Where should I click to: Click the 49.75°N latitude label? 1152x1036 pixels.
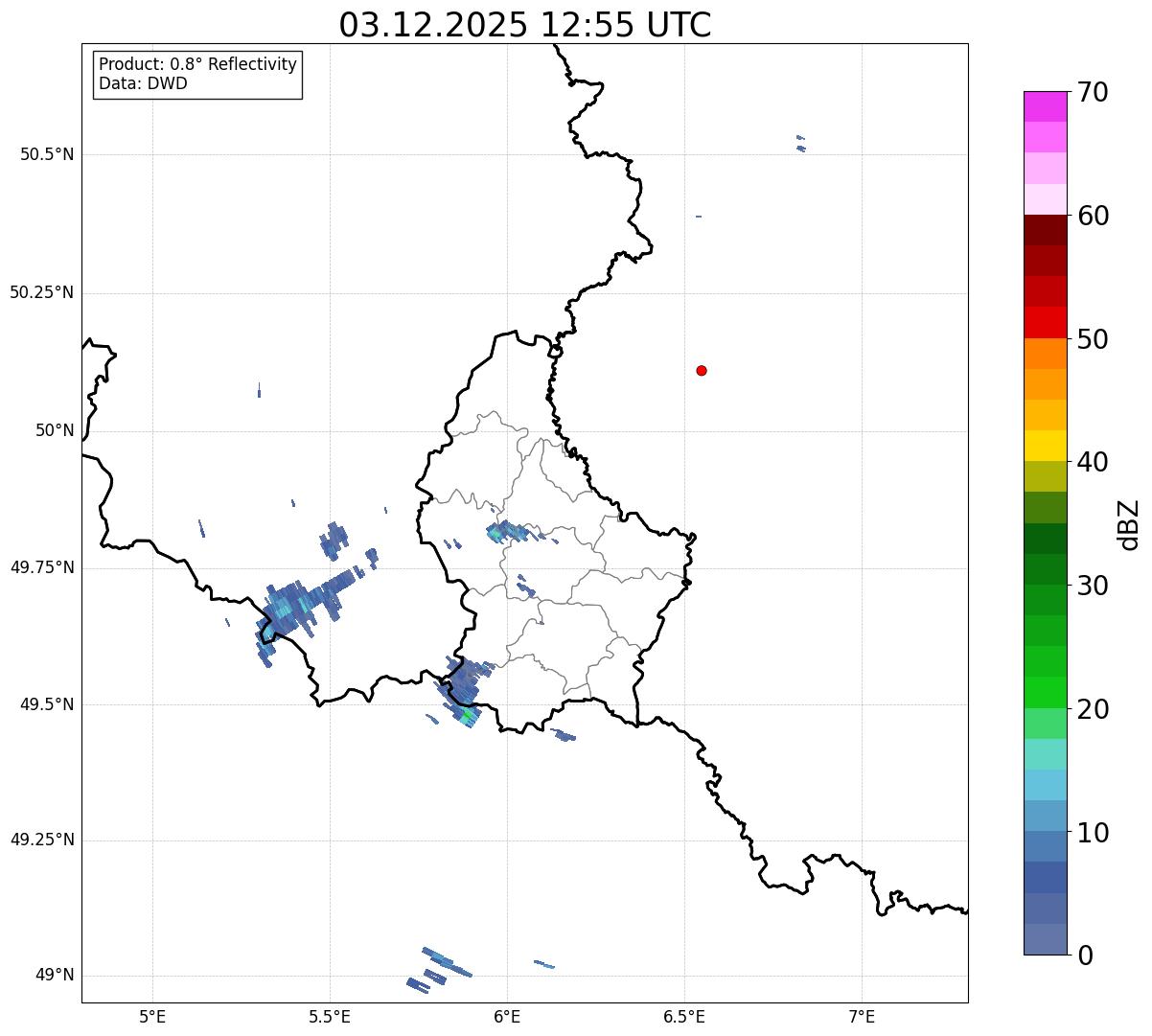[x=41, y=567]
